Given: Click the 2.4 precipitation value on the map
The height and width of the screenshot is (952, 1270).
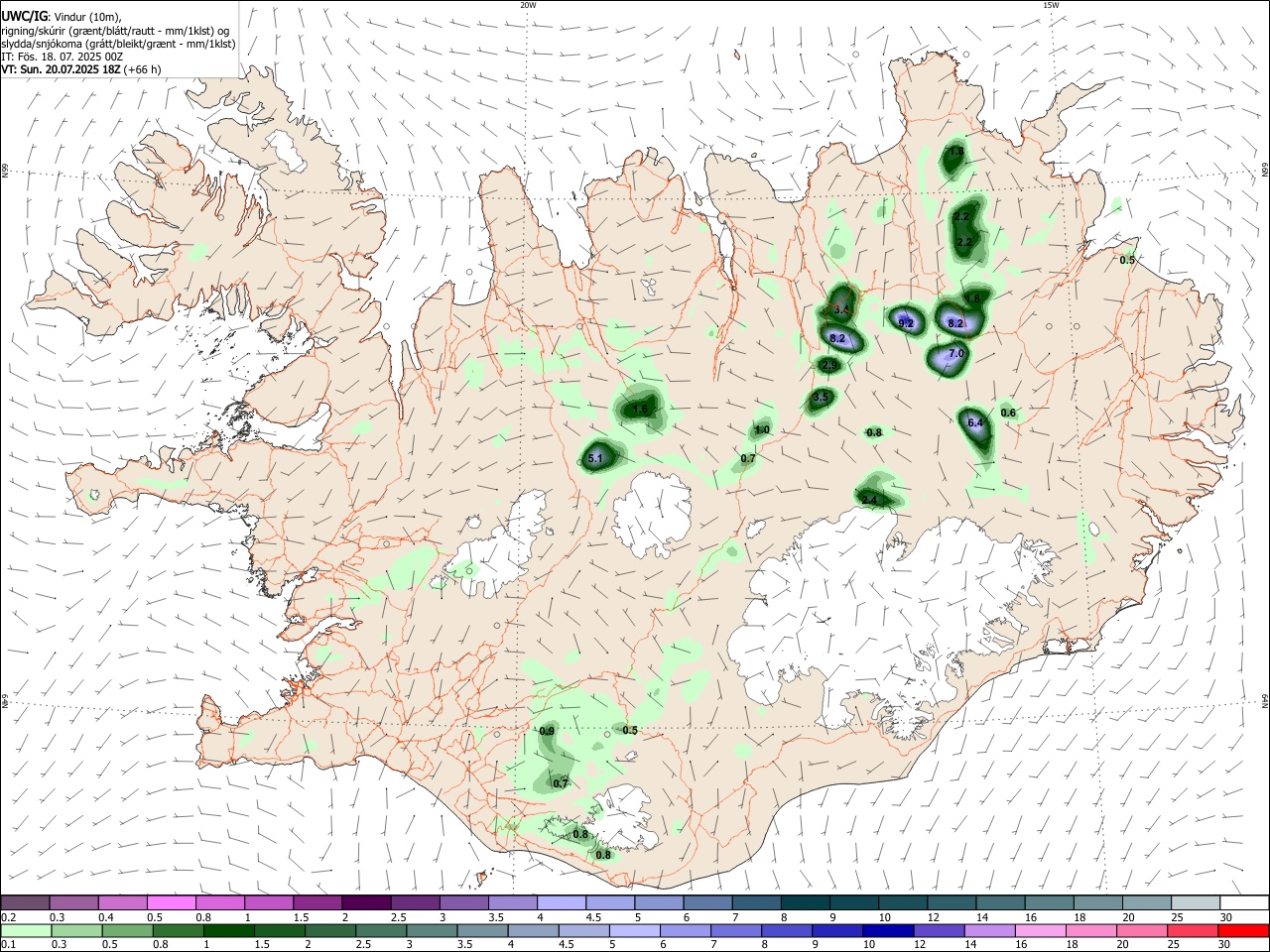Looking at the screenshot, I should 870,501.
